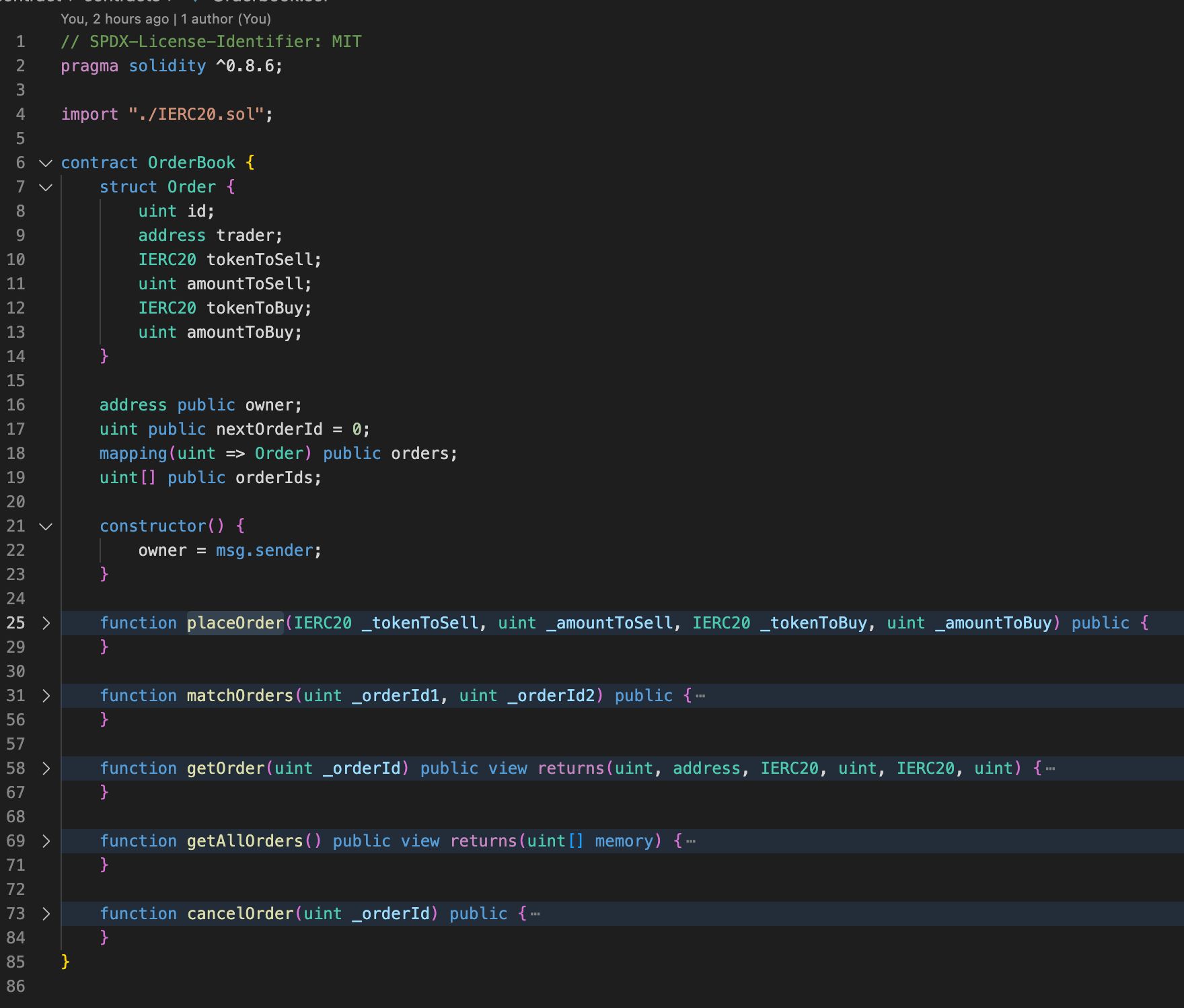Screen dimensions: 1184x1008
Task: Click line number 86 in the gutter
Action: (16, 986)
